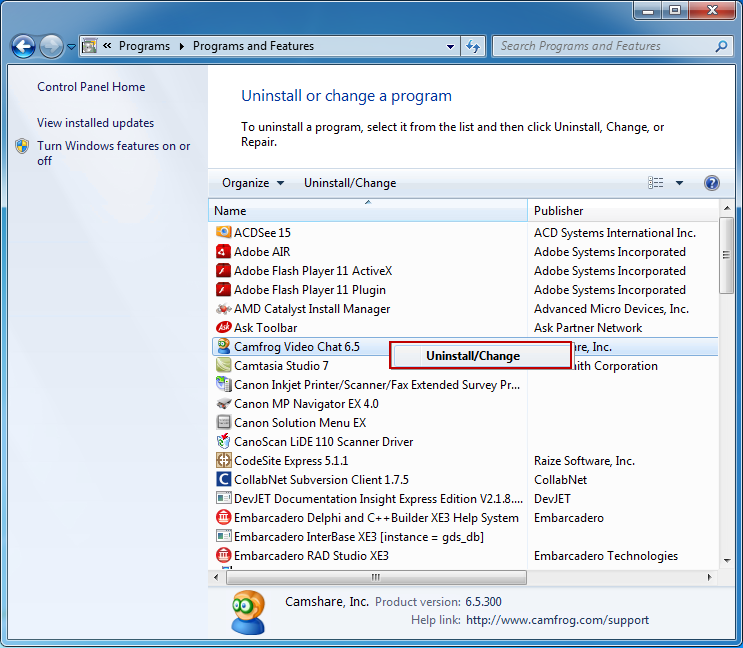Select Adobe Flash Player 11 Plugin row
The image size is (743, 648).
(310, 289)
